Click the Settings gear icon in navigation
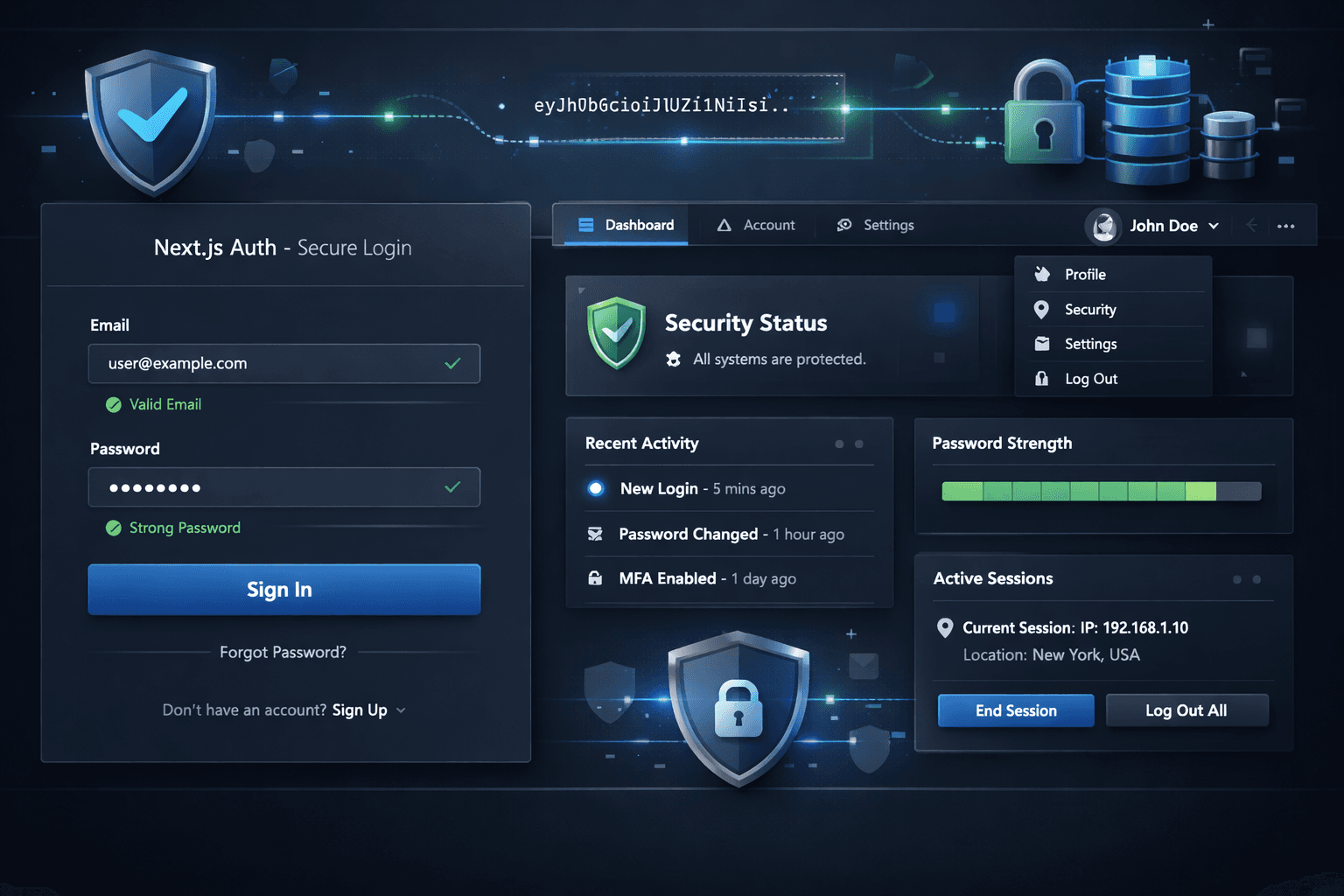Screen dimensions: 1344x896 (x=843, y=225)
